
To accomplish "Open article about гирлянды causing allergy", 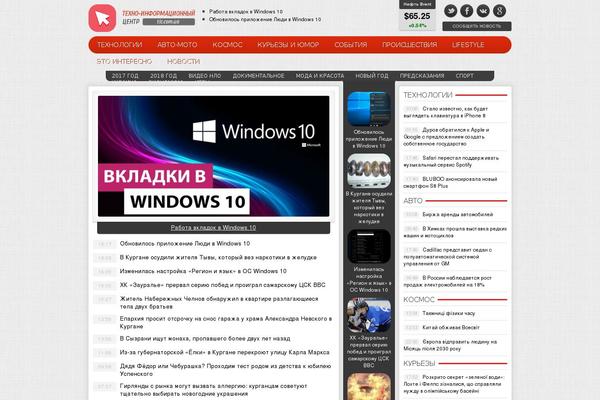I will pos(214,390).
